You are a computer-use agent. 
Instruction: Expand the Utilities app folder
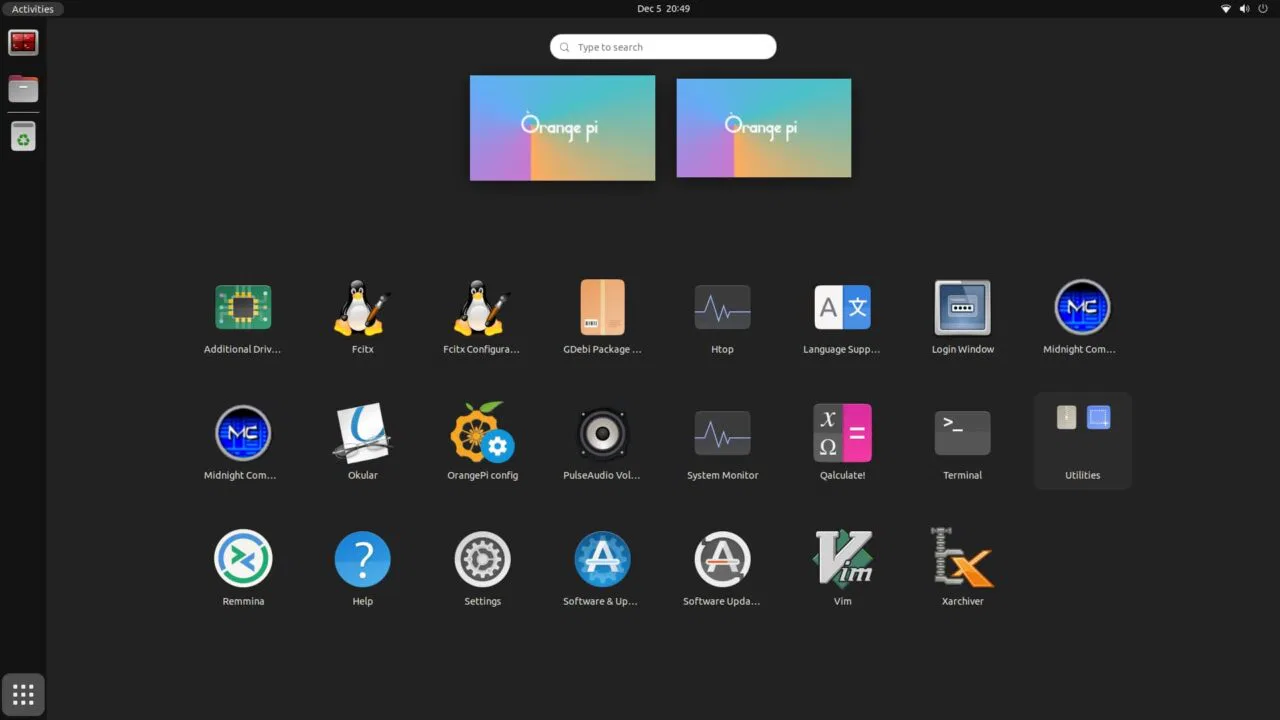tap(1081, 433)
